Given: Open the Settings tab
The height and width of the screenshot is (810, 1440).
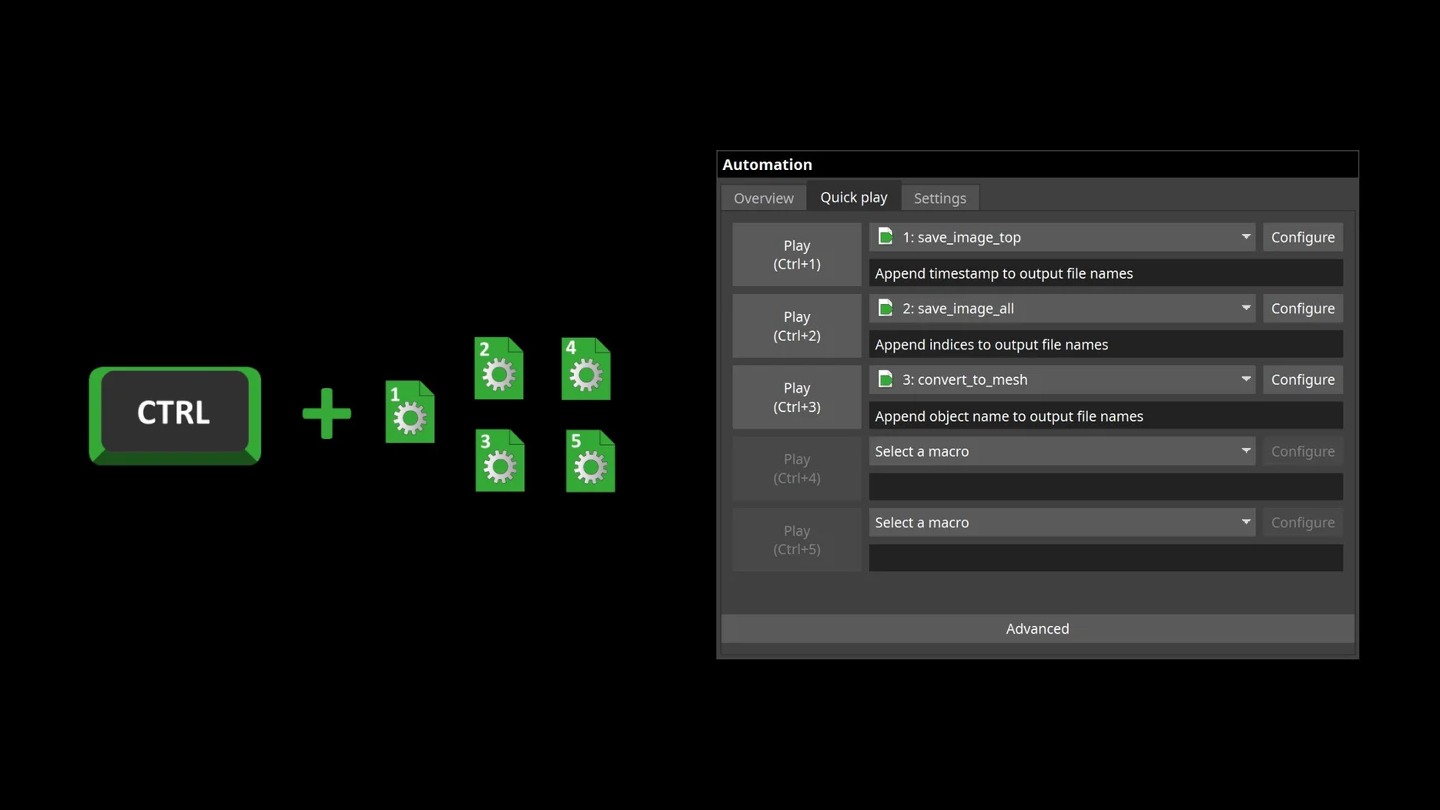Looking at the screenshot, I should click(x=940, y=198).
